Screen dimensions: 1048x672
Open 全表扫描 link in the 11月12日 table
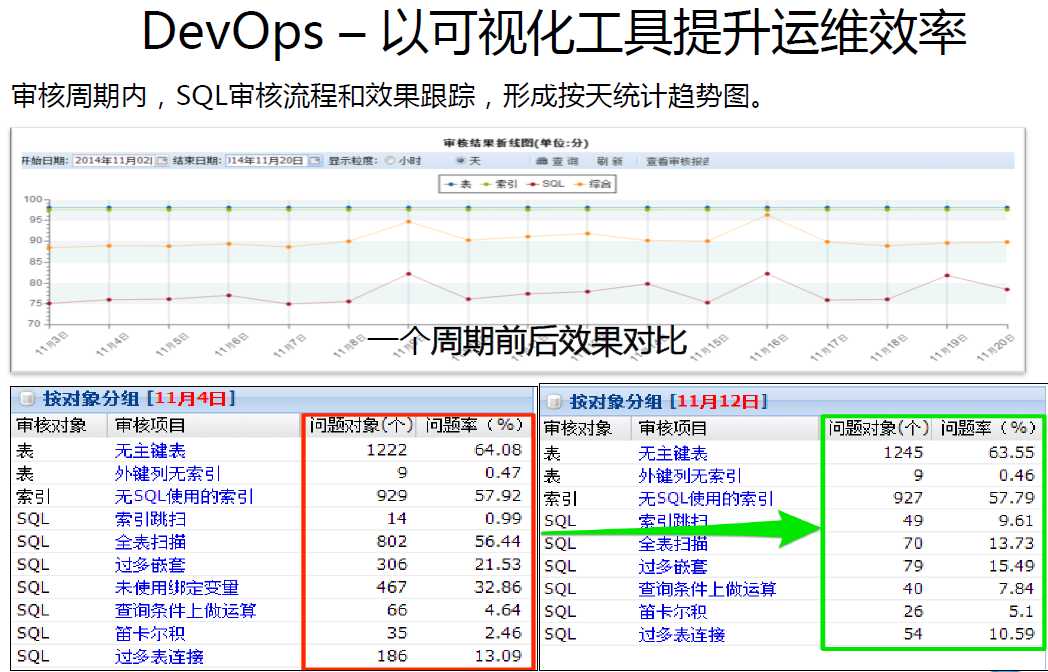click(x=673, y=544)
